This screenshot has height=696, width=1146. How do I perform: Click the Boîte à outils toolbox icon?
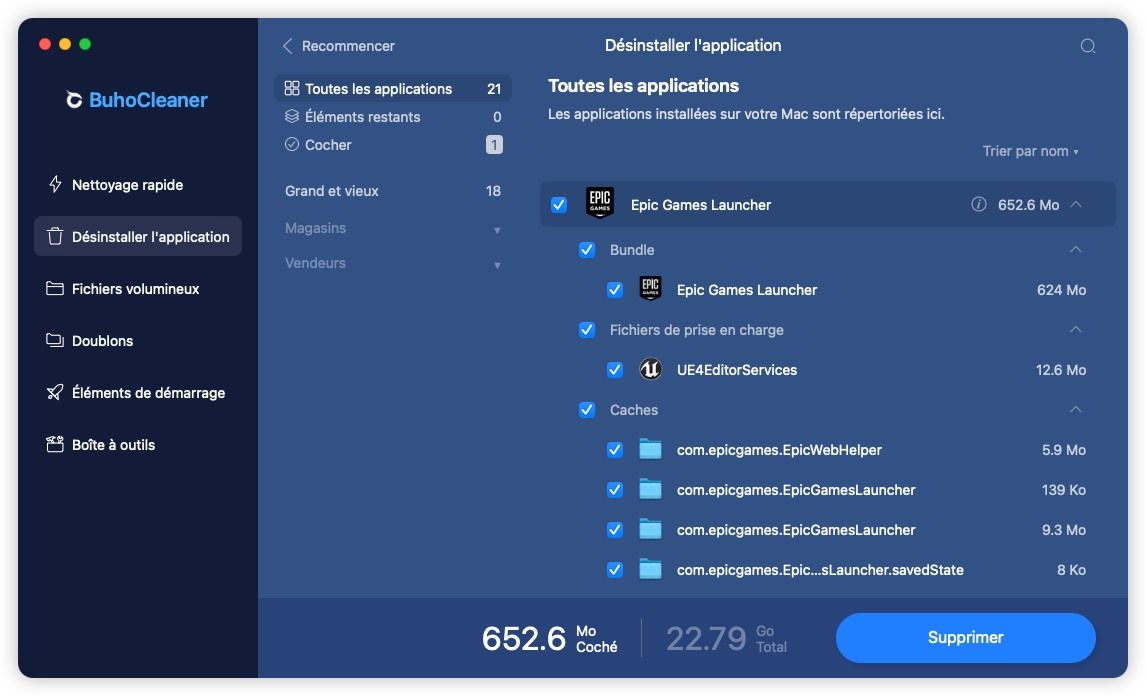[55, 444]
